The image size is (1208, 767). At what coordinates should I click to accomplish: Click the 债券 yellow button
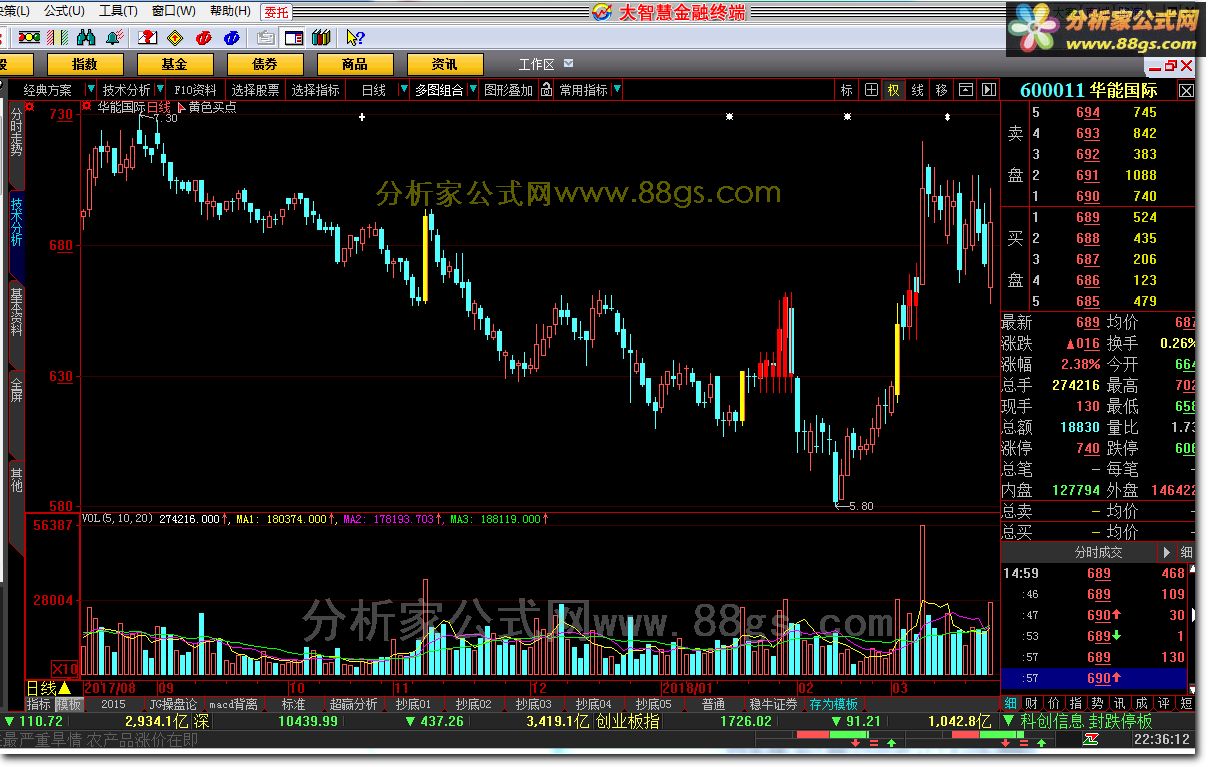click(264, 64)
